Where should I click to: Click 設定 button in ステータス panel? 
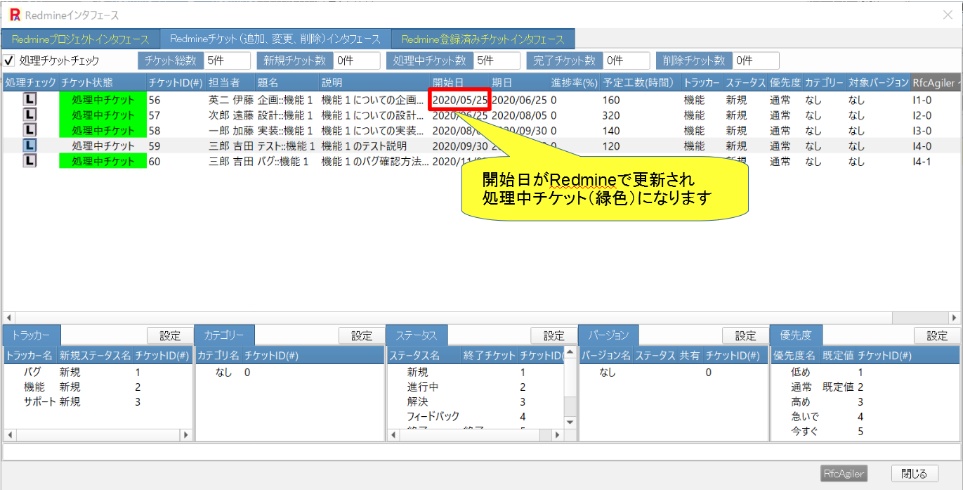pyautogui.click(x=553, y=335)
